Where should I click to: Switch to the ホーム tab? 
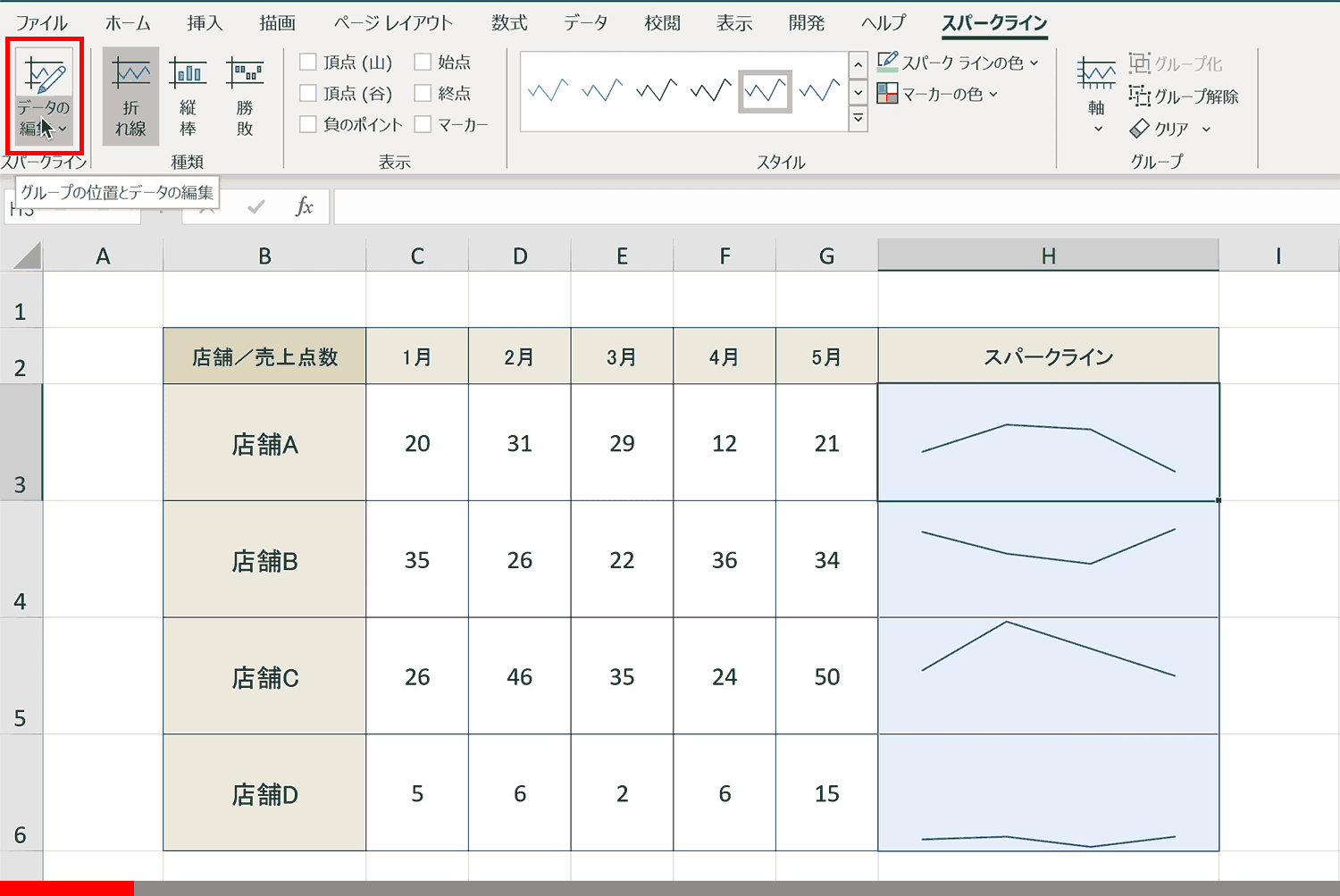(128, 23)
